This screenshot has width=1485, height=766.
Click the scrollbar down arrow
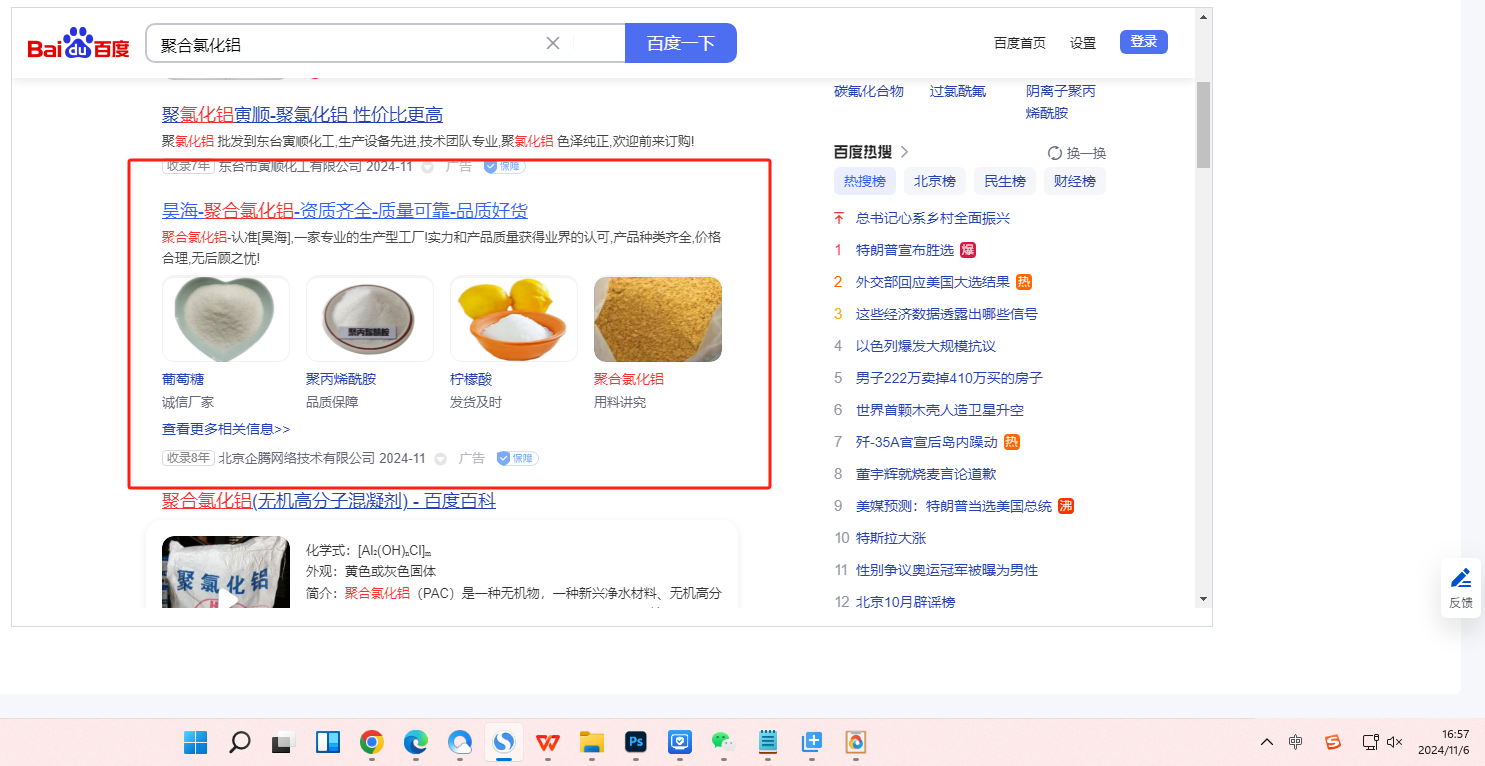(x=1204, y=598)
